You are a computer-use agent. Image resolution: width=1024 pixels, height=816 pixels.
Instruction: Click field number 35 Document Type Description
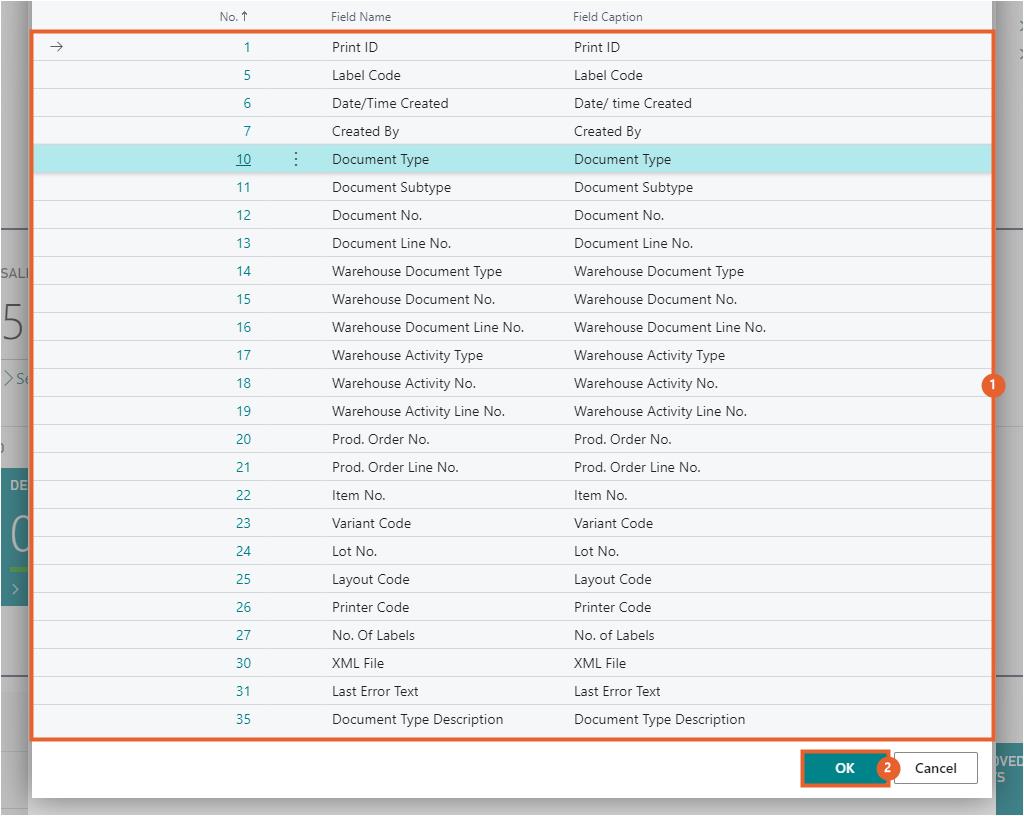[x=243, y=719]
